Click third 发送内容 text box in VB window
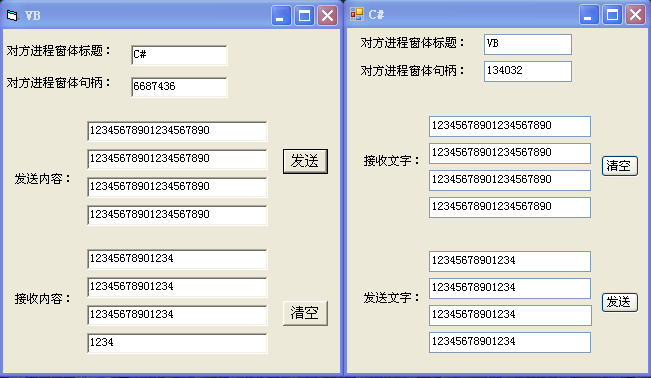This screenshot has height=378, width=651. pos(177,187)
